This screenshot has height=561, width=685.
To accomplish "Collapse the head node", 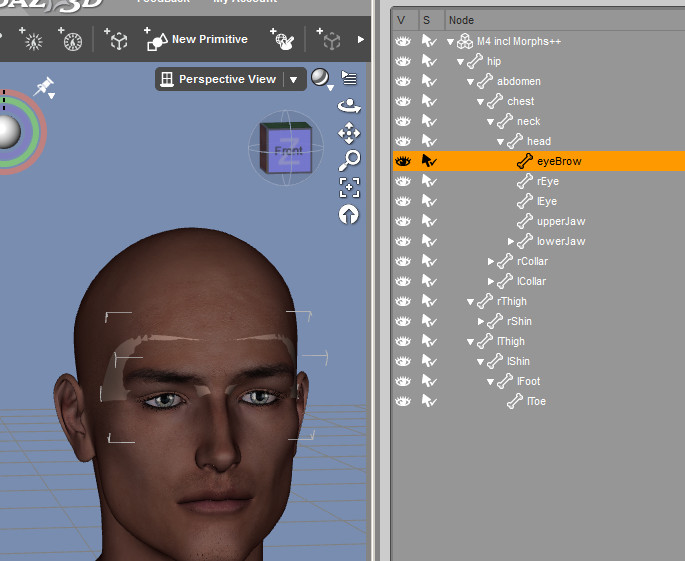I will click(500, 142).
